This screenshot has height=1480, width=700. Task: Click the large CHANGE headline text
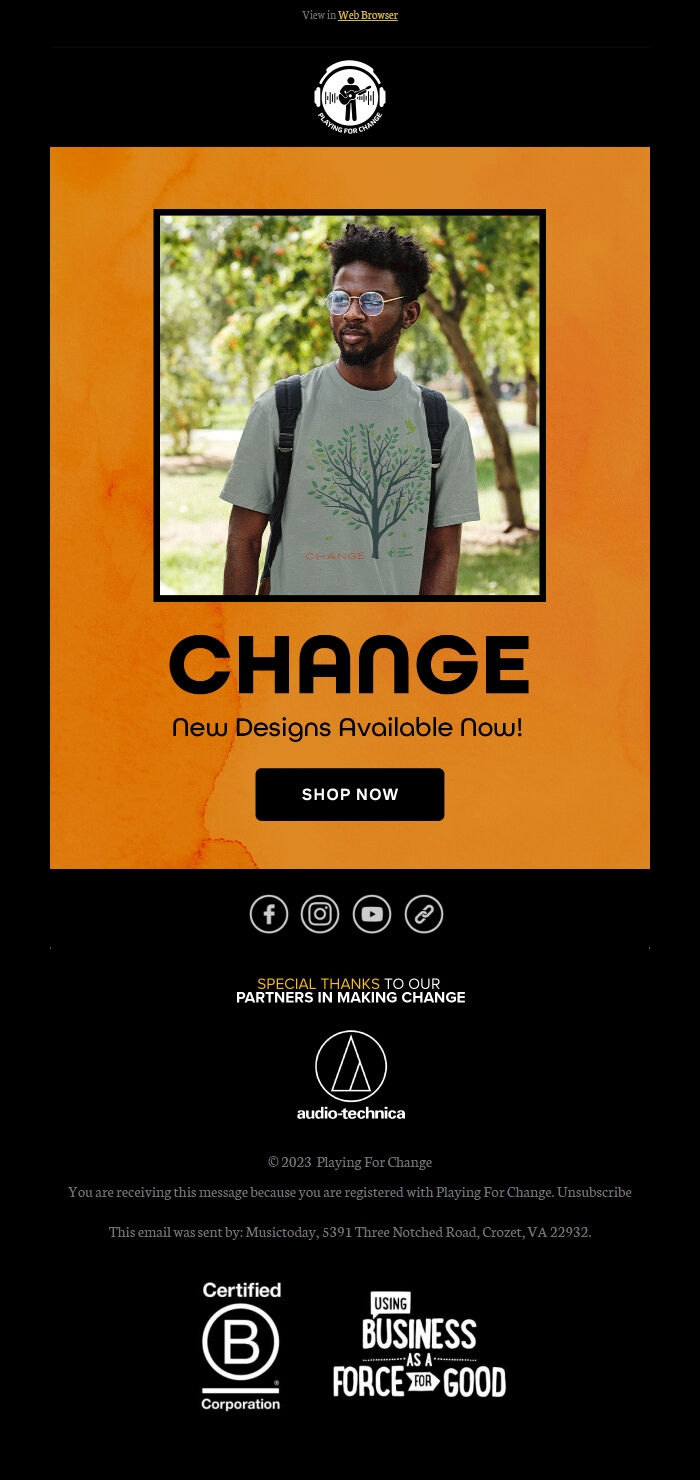[x=349, y=665]
